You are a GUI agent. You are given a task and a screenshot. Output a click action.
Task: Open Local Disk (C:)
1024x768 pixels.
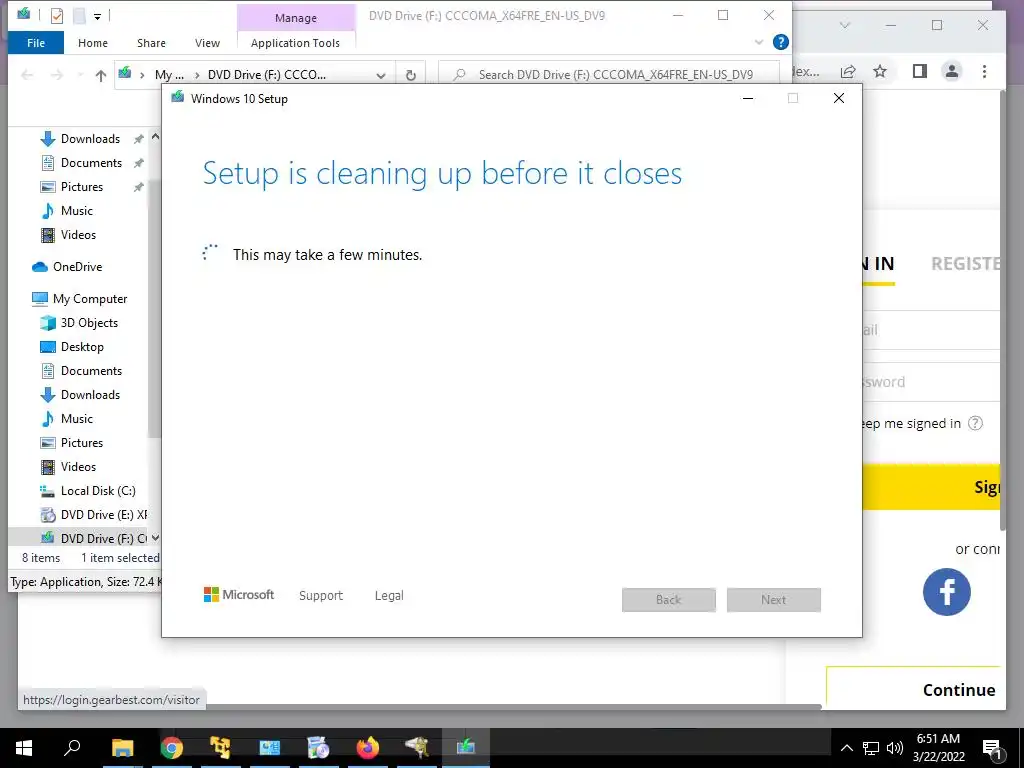coord(98,490)
